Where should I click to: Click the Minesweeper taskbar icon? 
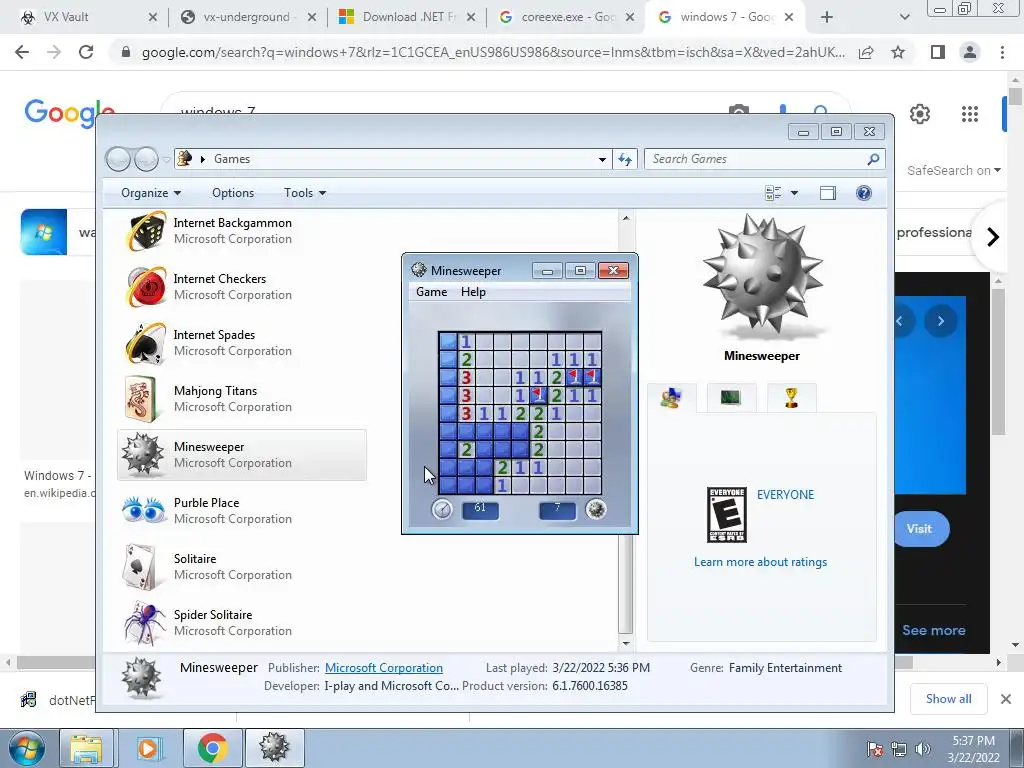pos(274,748)
